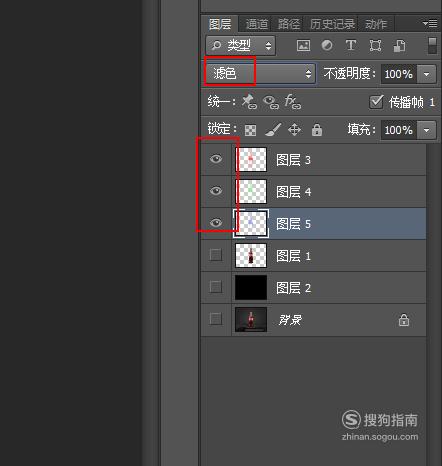Uncheck the 传播帧 1 checkbox
442x466 pixels.
(376, 102)
